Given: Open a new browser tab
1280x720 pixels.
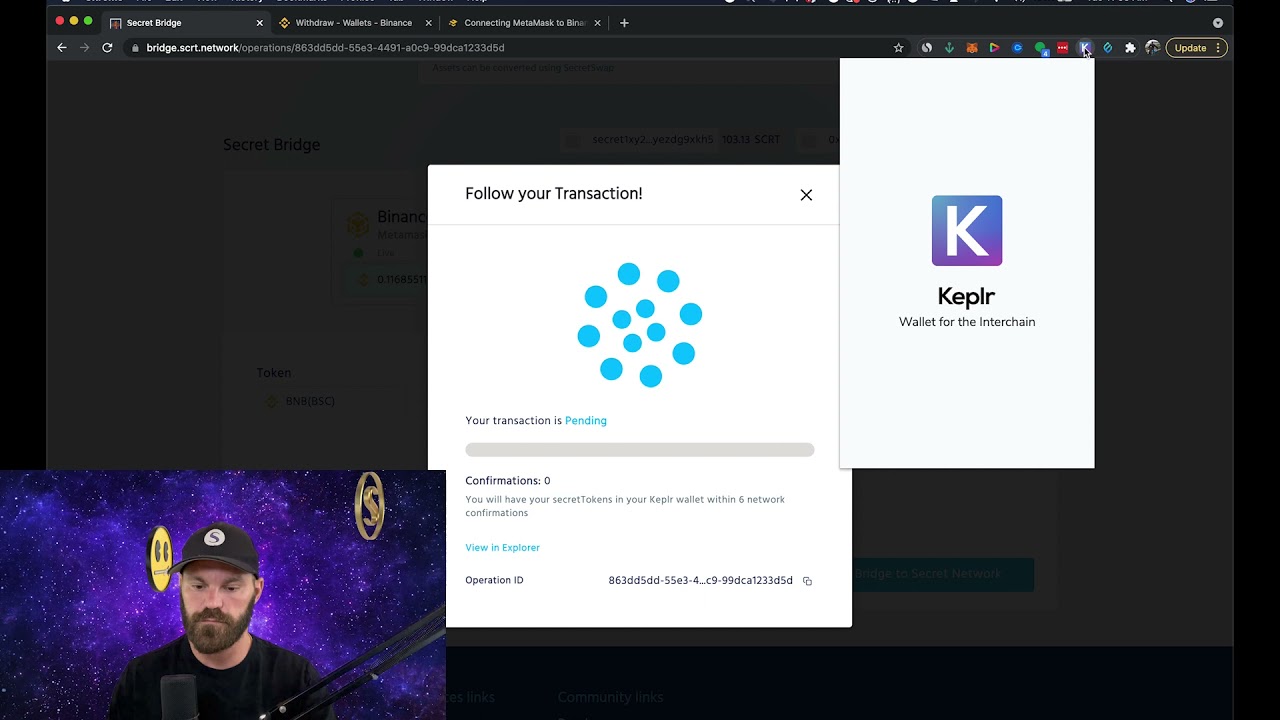Looking at the screenshot, I should [x=624, y=23].
